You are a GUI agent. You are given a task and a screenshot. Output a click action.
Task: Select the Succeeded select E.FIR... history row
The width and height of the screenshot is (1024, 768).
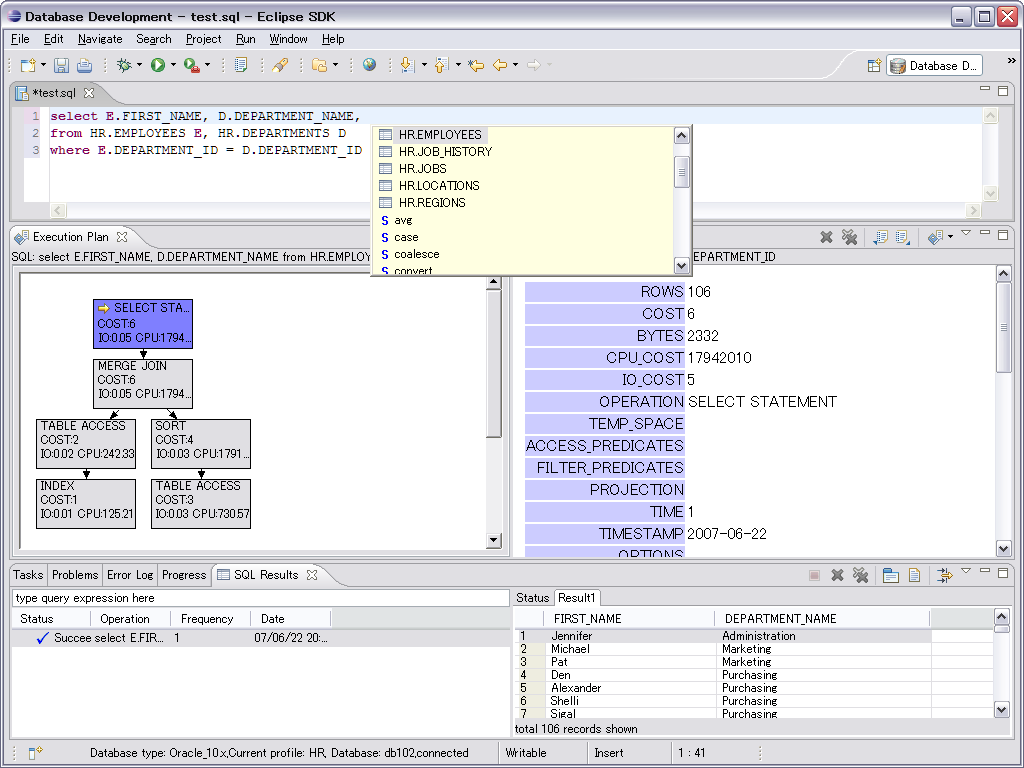[261, 638]
